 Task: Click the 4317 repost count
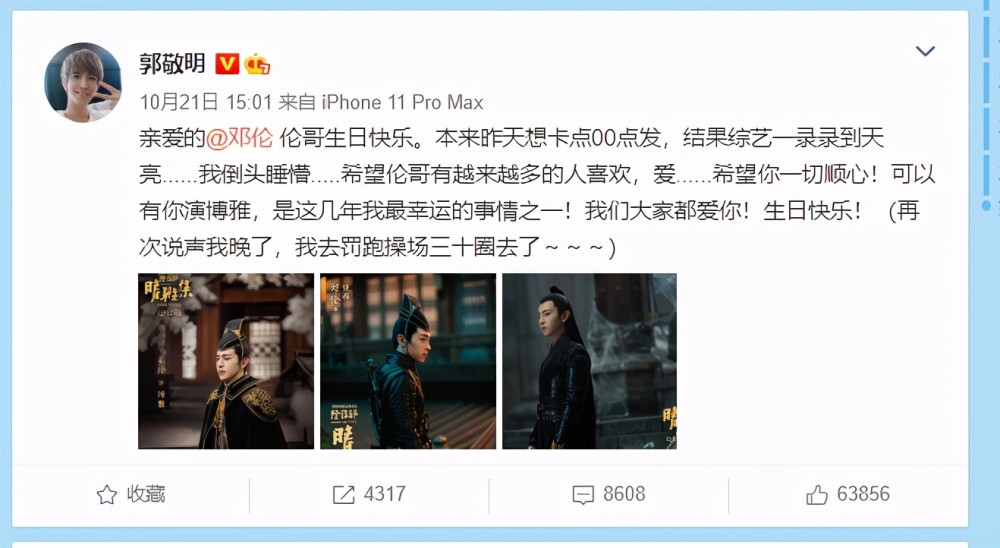385,494
